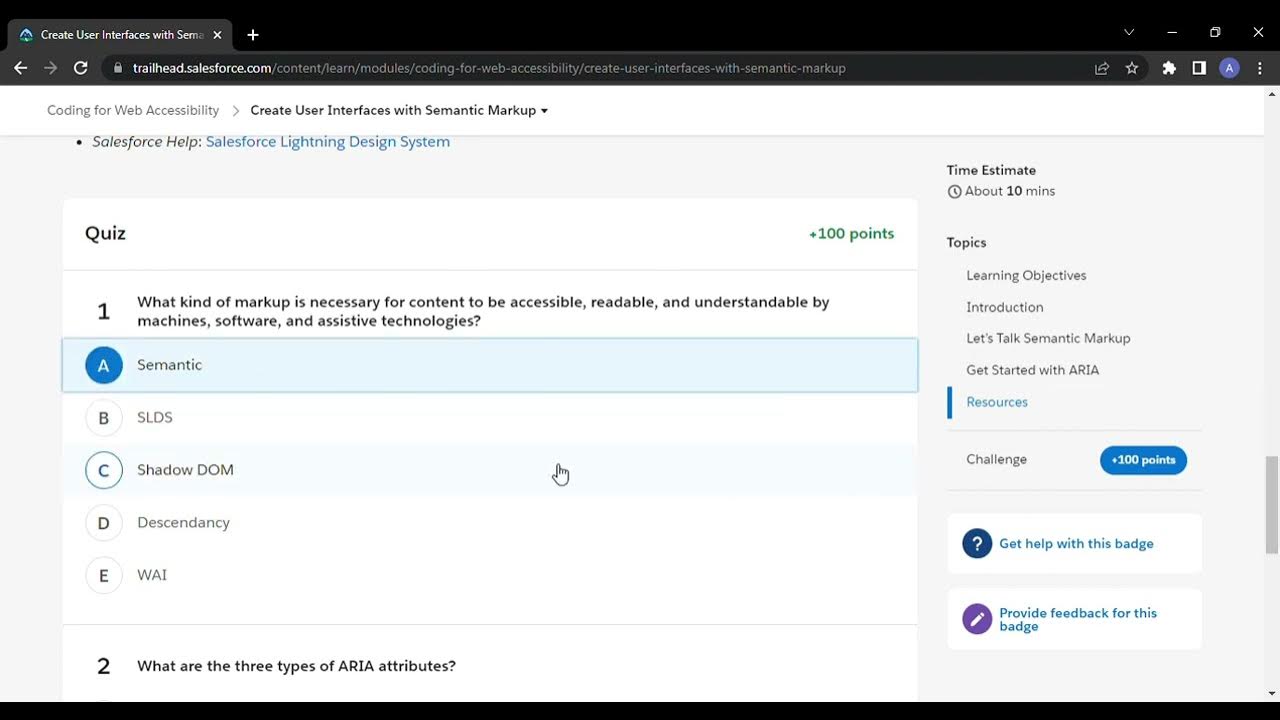Click the page vertical scrollbar thumb
The width and height of the screenshot is (1280, 720).
[x=1272, y=504]
